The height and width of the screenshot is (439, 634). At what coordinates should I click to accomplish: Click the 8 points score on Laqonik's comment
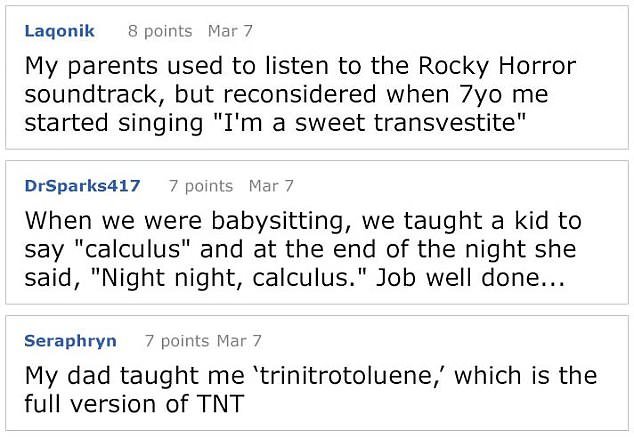(160, 31)
